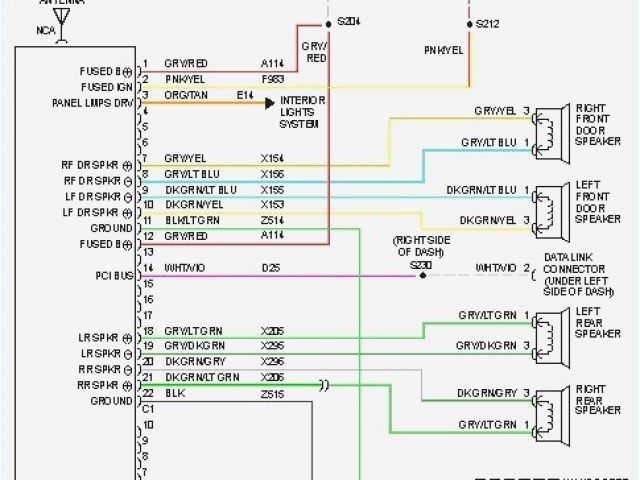Click the left rear speaker symbol

point(548,331)
